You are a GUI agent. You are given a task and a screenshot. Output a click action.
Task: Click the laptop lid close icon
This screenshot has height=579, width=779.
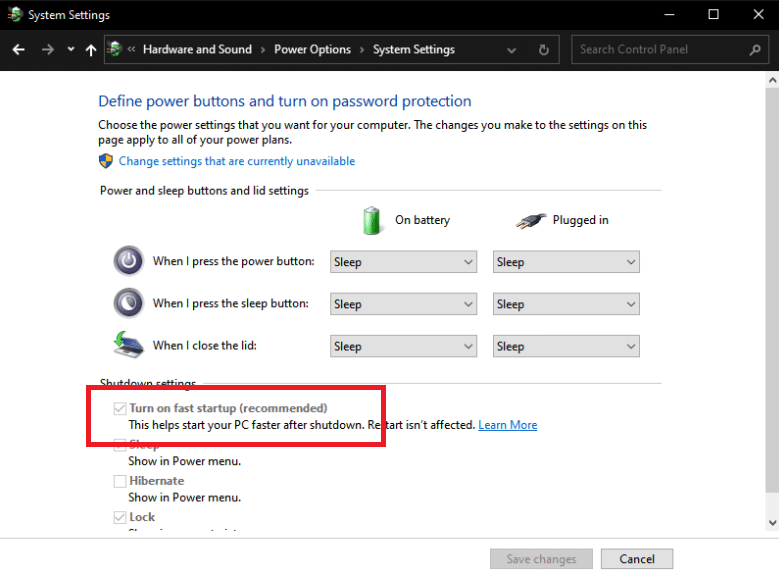tap(129, 345)
